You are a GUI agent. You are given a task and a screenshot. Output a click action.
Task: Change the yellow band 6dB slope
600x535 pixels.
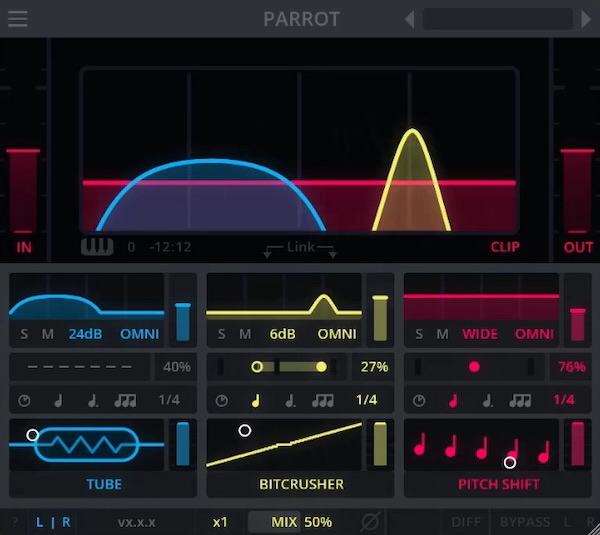coord(282,334)
